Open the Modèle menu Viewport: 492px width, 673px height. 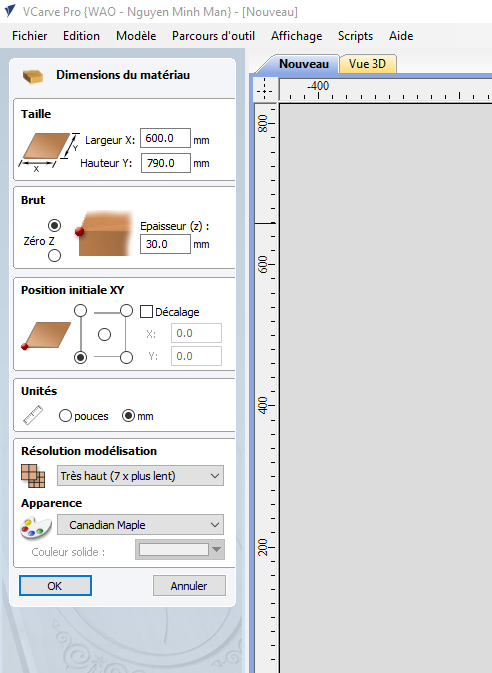point(136,36)
